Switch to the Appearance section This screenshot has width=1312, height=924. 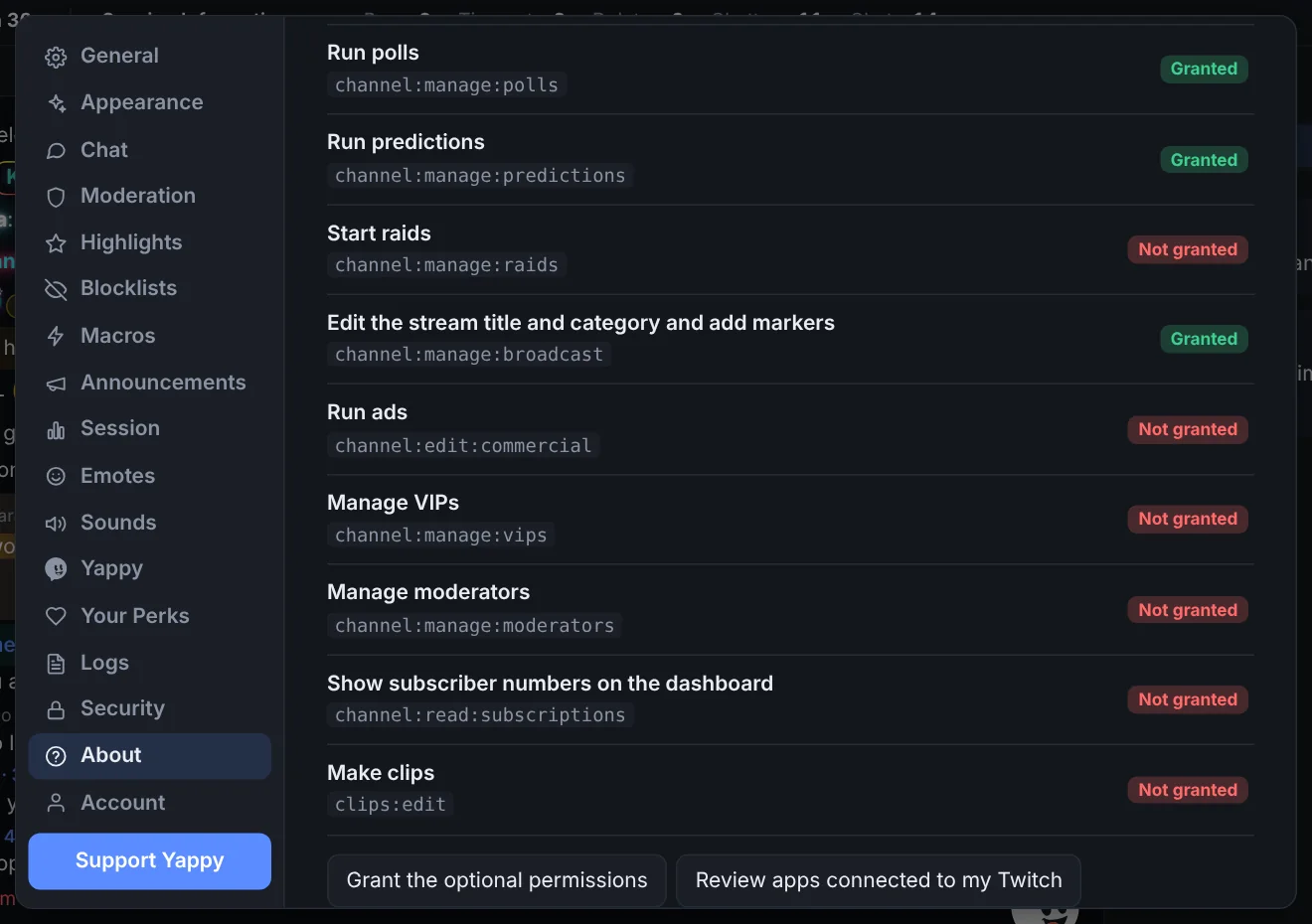pos(150,102)
